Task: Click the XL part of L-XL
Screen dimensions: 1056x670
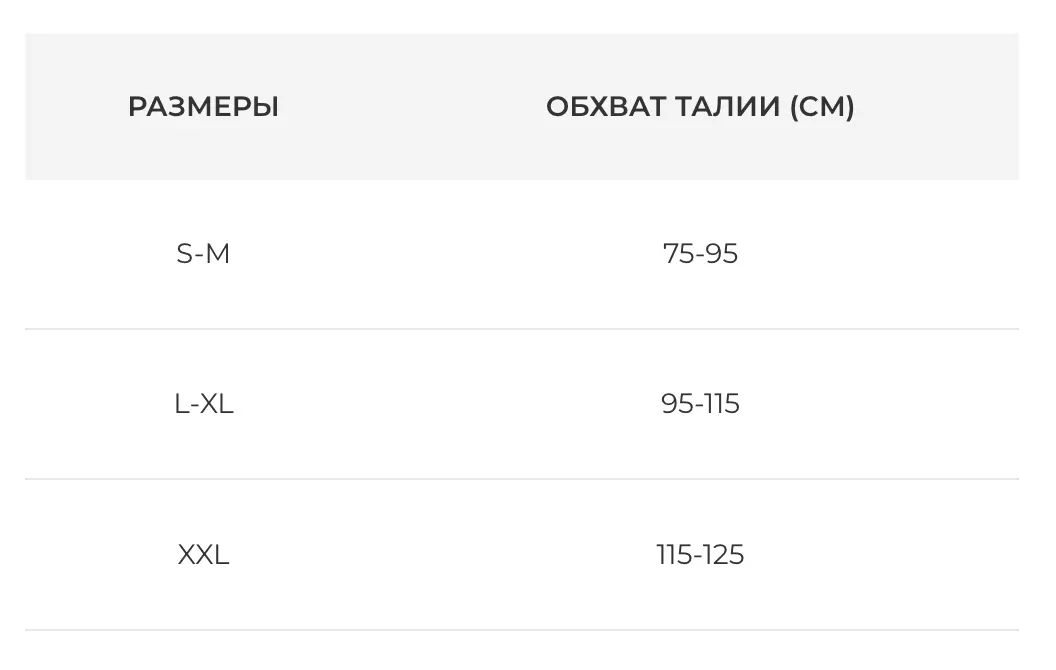Action: point(216,404)
